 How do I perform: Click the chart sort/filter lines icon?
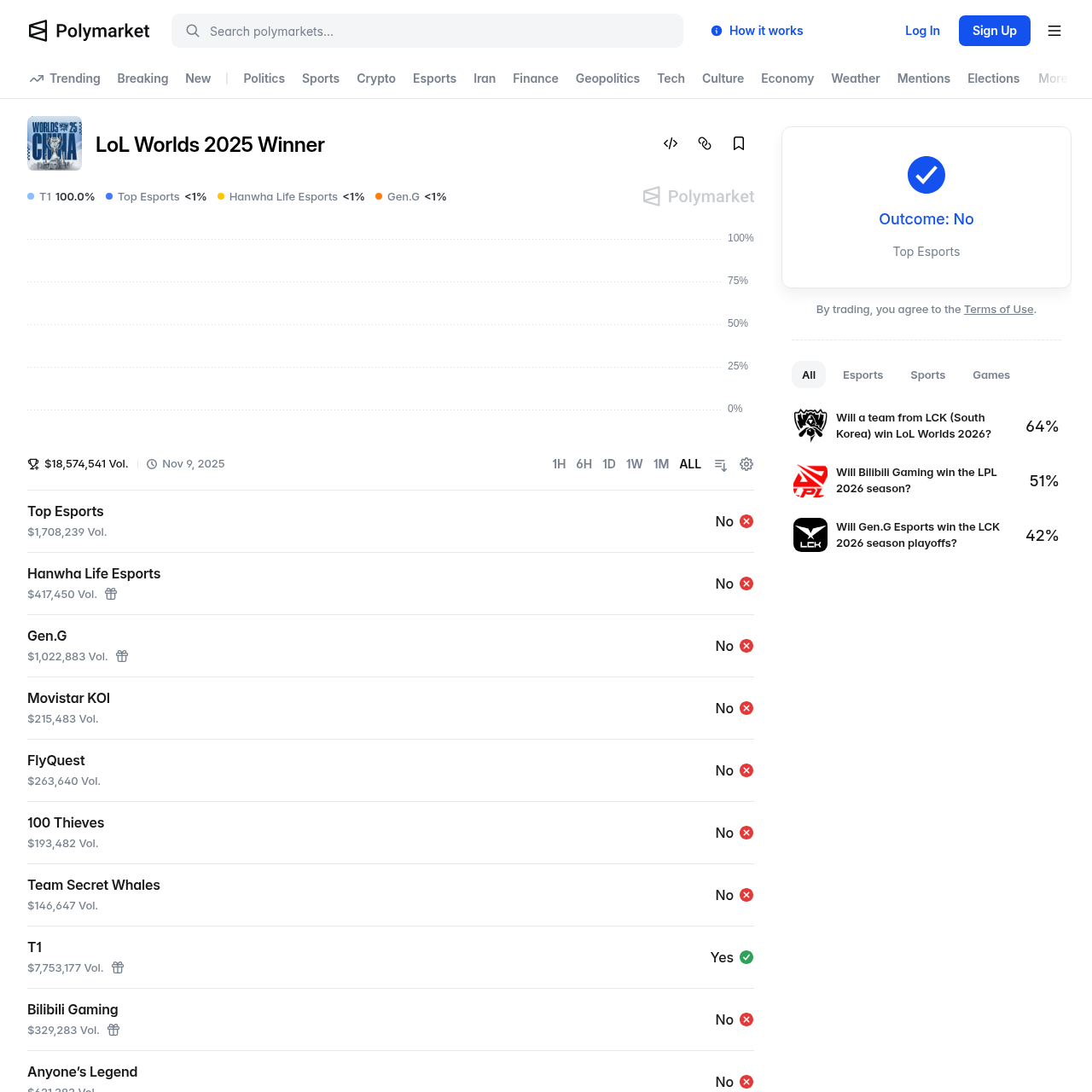(721, 464)
